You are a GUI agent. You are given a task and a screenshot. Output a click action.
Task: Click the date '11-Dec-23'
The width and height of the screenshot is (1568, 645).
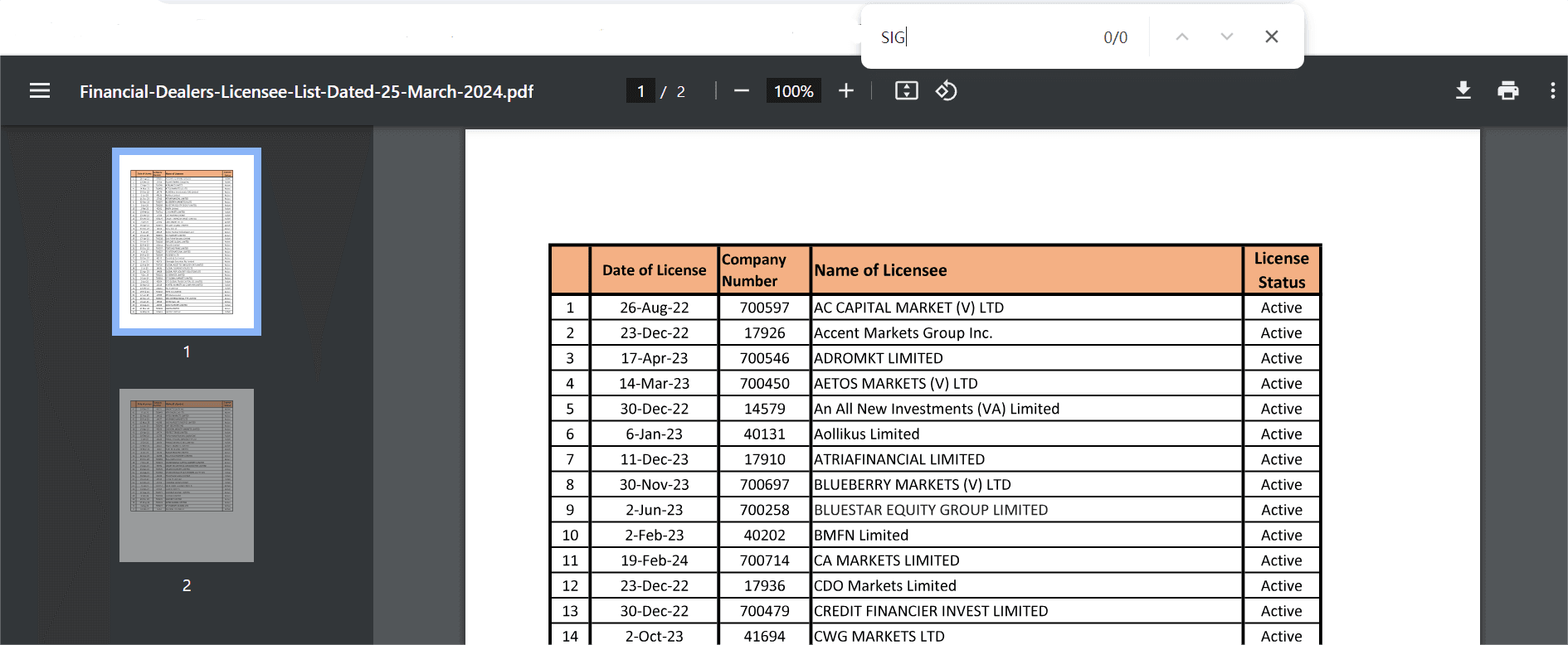[655, 459]
